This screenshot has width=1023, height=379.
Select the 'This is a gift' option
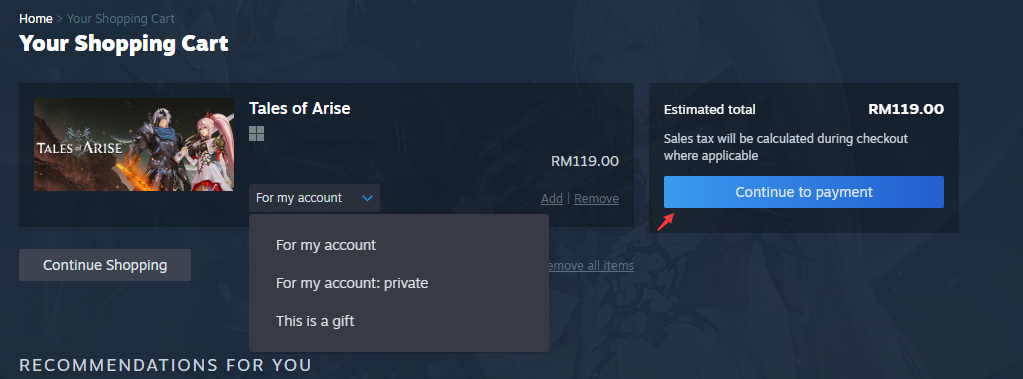(315, 321)
